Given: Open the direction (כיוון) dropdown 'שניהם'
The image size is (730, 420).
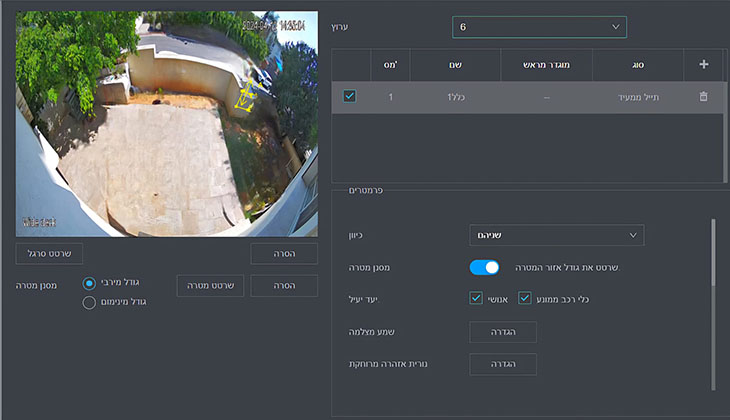Looking at the screenshot, I should tap(557, 235).
